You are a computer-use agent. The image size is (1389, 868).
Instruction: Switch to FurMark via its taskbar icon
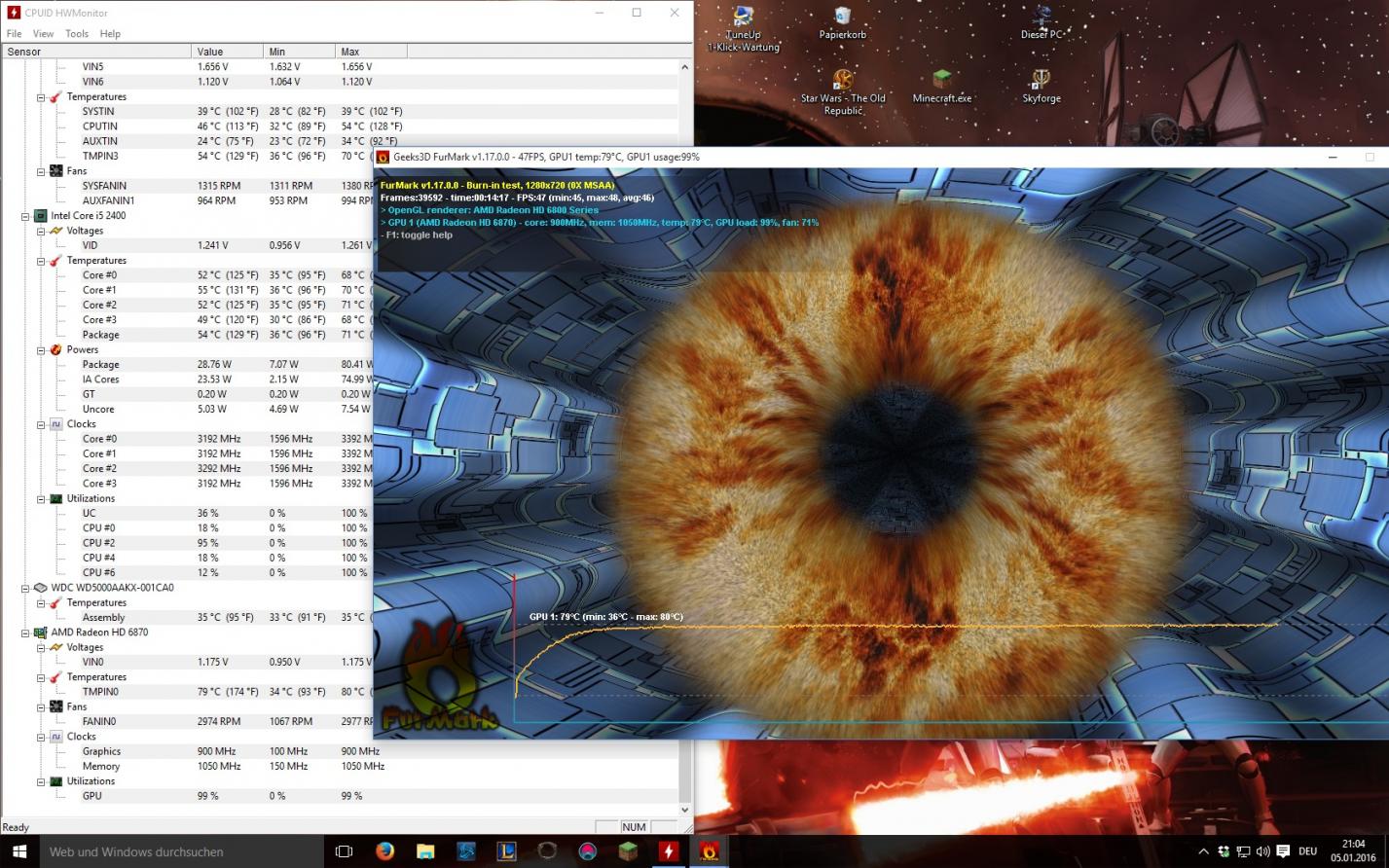709,851
